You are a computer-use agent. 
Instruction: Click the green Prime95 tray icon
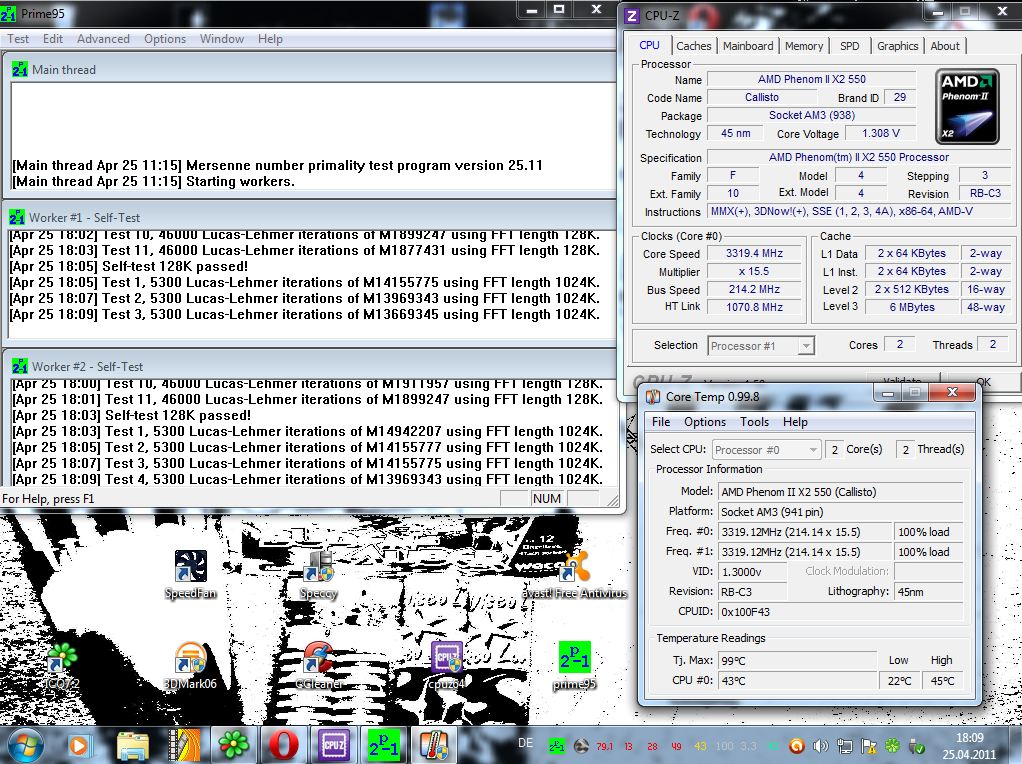coord(557,746)
